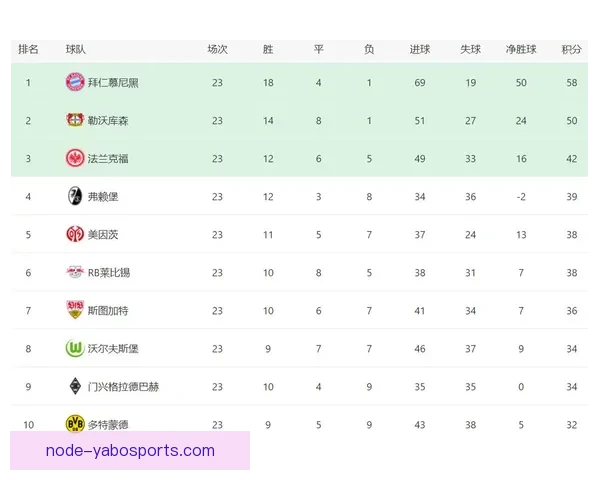Click the 场次 matches played header
The height and width of the screenshot is (480, 600).
point(217,49)
